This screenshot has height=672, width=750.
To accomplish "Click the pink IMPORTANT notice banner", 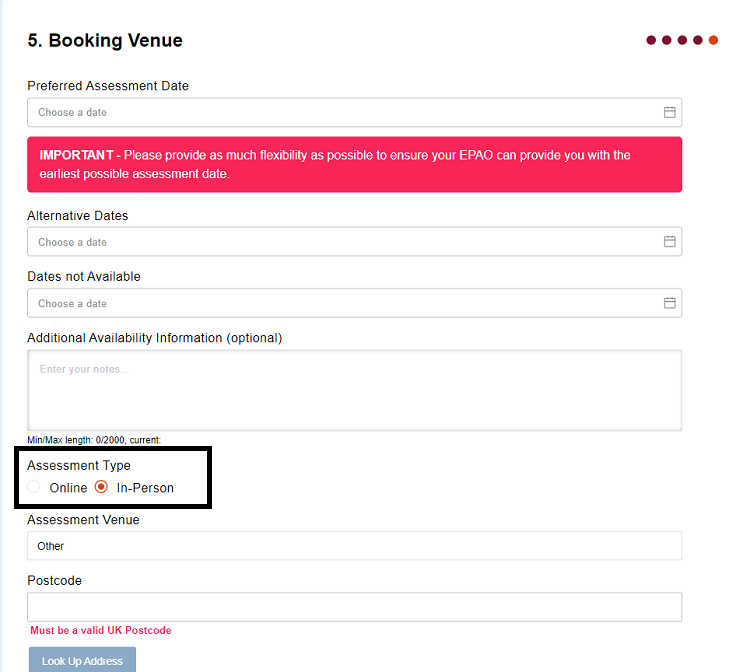I will (354, 164).
